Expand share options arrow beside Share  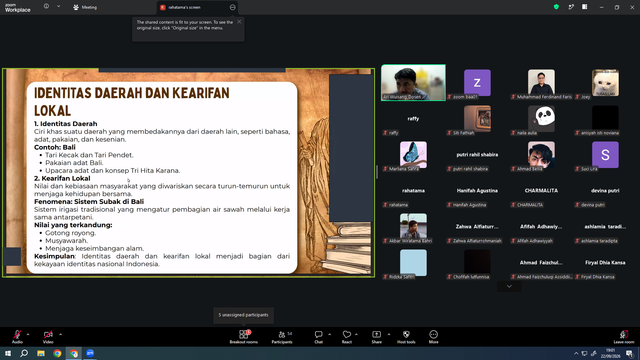pos(389,334)
